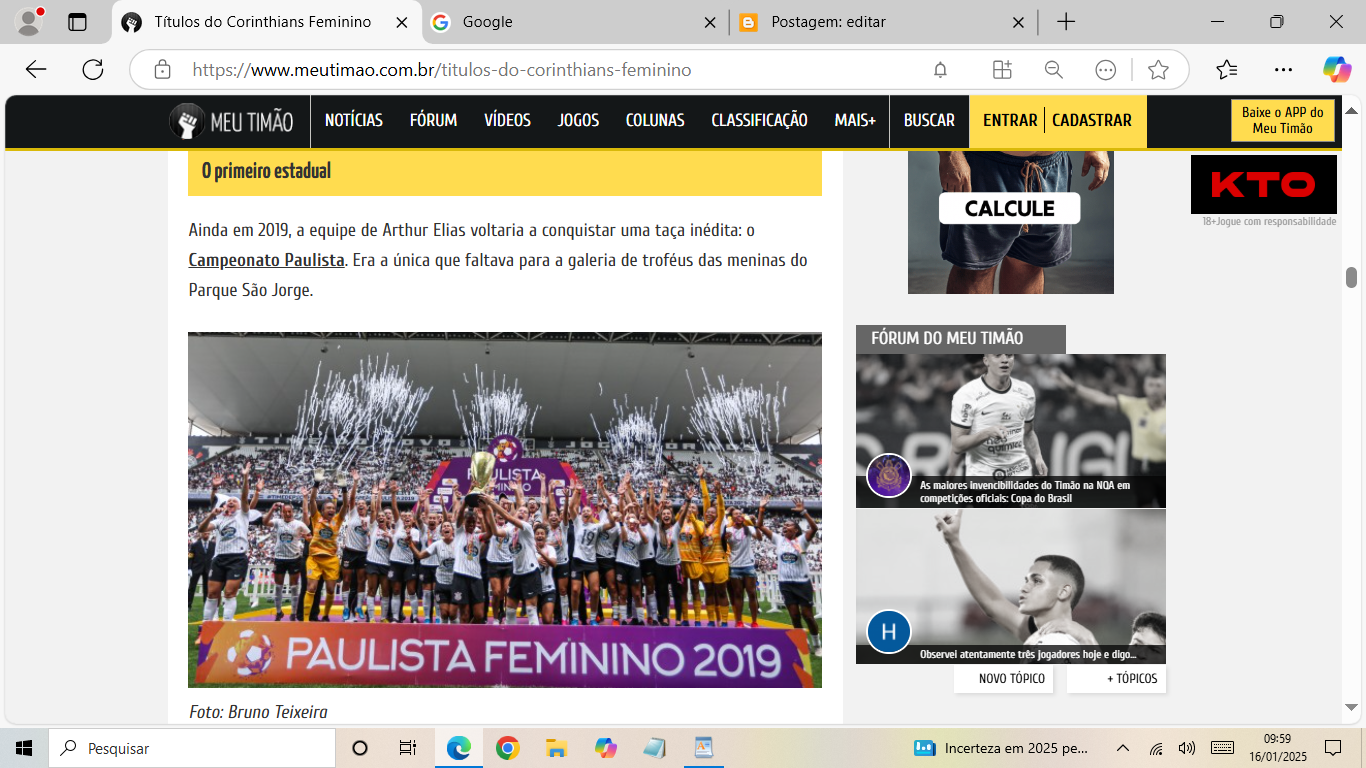
Task: Open the apps-add icon in address bar
Action: (1002, 70)
